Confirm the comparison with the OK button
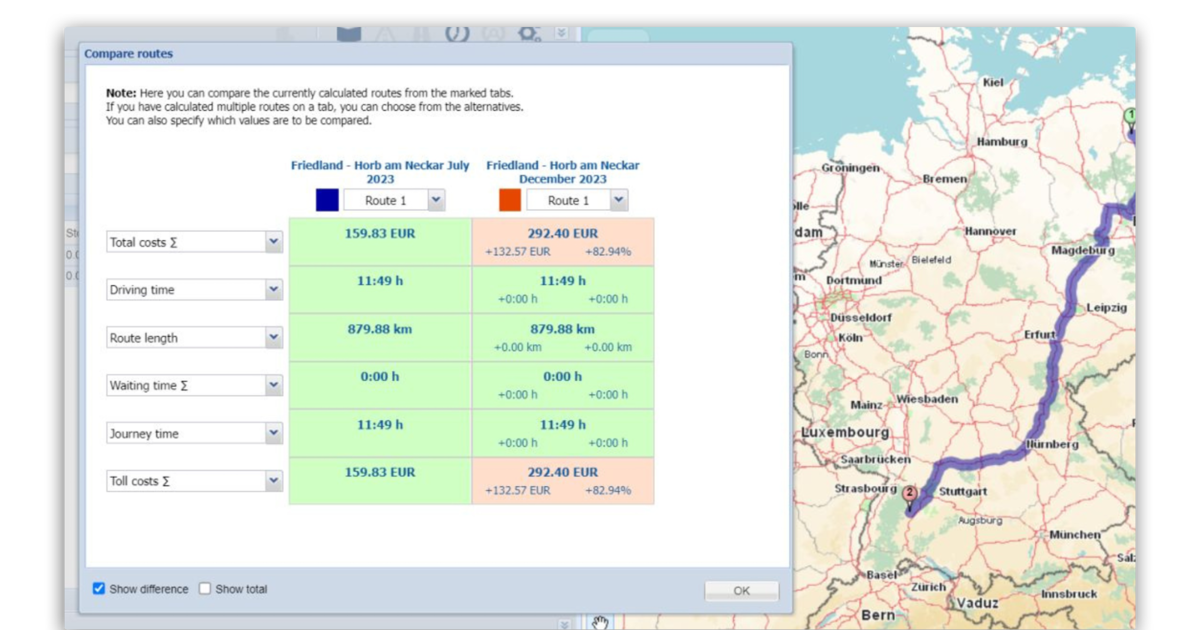Image resolution: width=1200 pixels, height=630 pixels. tap(741, 590)
